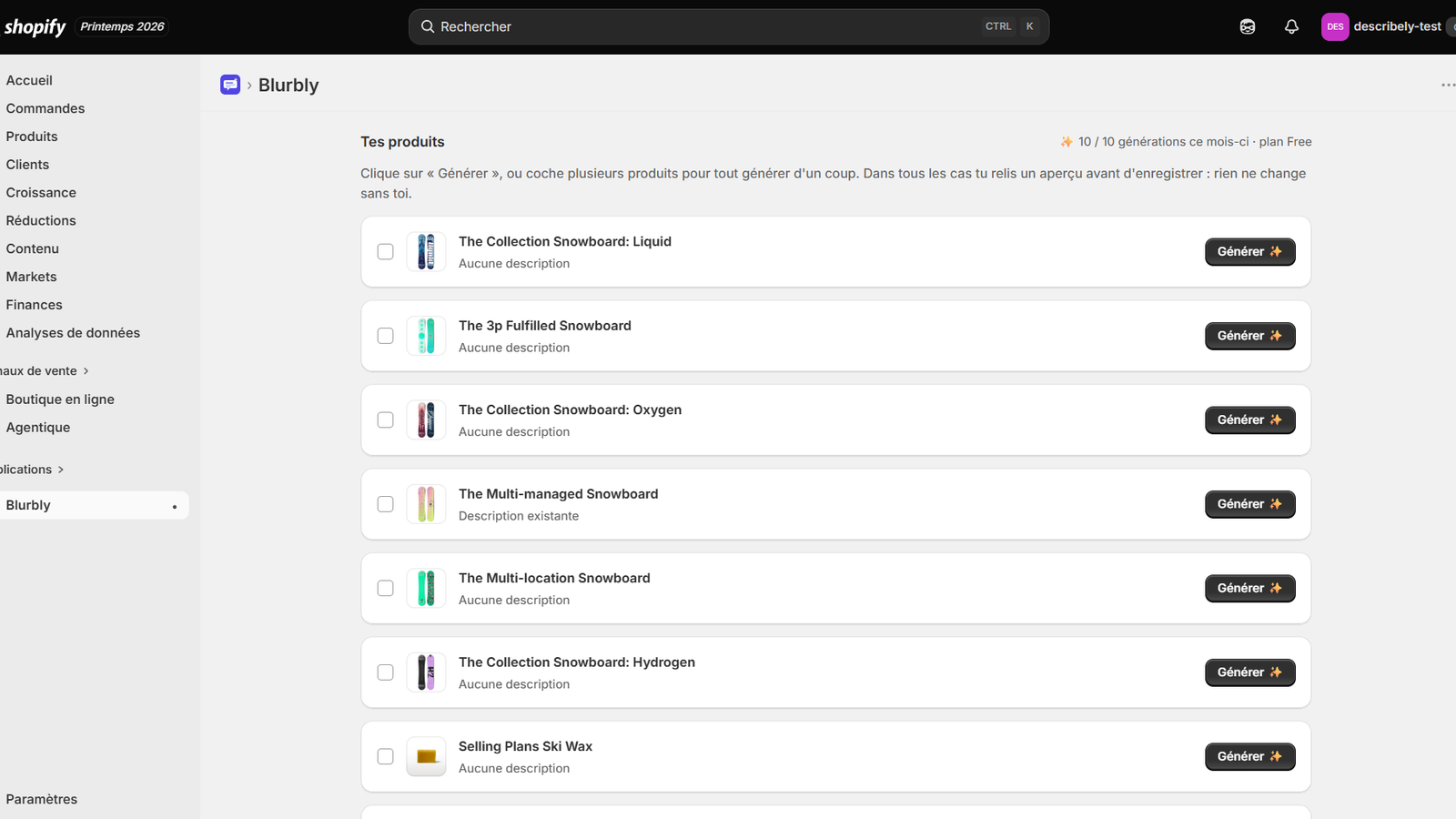1456x819 pixels.
Task: Open Contenu in the sidebar
Action: pos(33,248)
